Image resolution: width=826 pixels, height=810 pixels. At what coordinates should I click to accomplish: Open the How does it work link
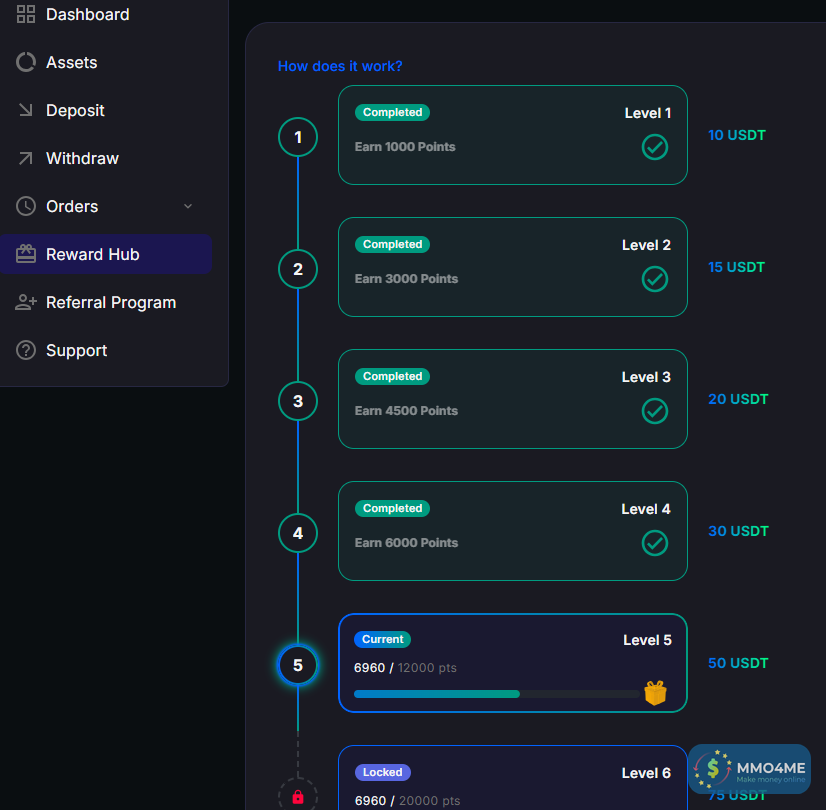[x=340, y=66]
